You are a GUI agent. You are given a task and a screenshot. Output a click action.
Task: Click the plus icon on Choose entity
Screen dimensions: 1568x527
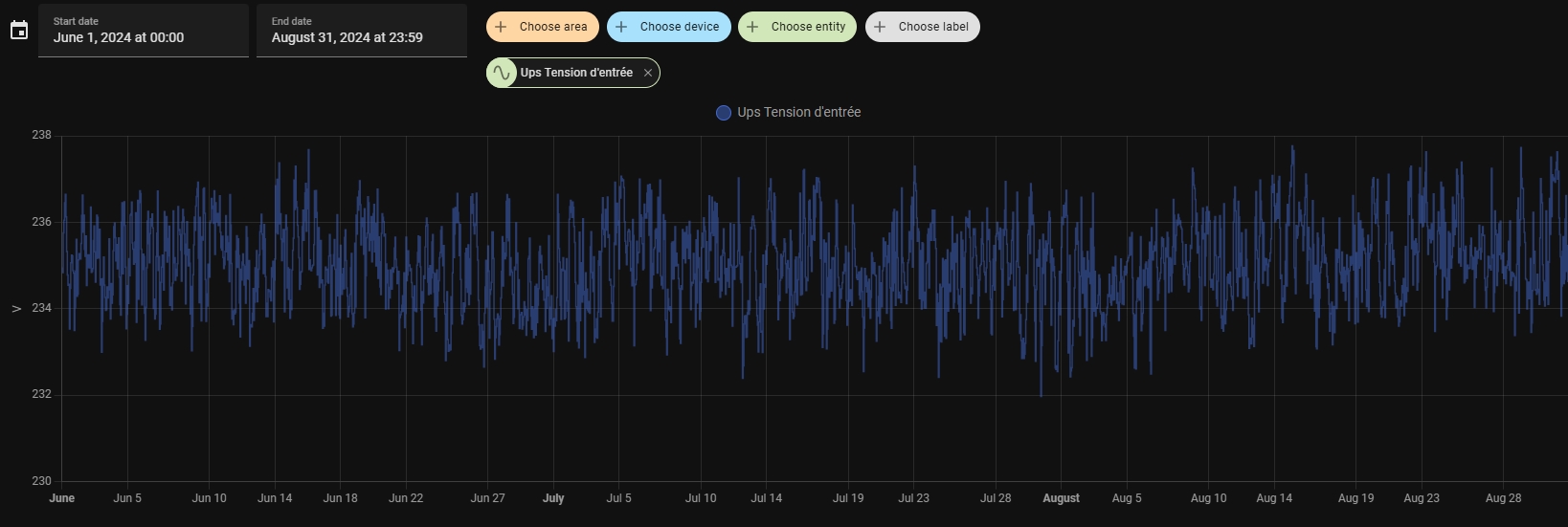(752, 27)
